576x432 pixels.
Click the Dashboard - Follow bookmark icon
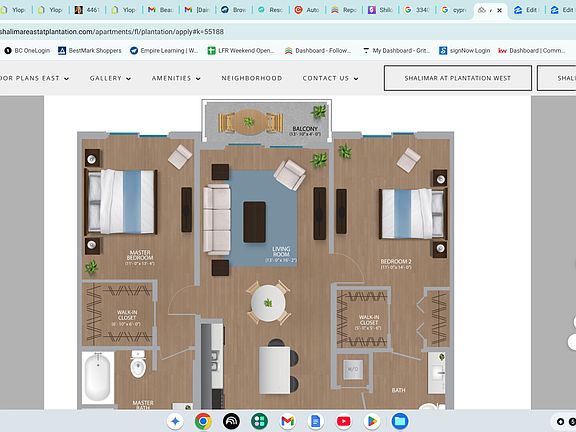289,51
